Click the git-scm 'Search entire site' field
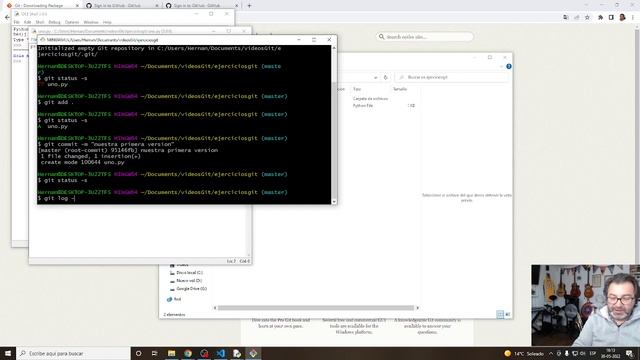640x360 pixels. (425, 37)
